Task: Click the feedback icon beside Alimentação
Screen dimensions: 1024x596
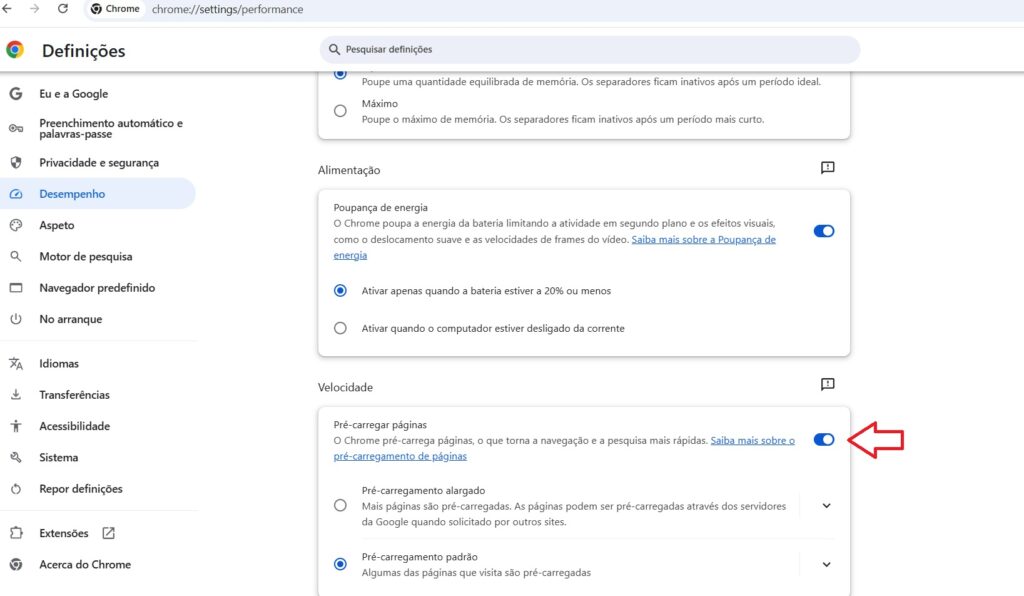Action: click(826, 167)
